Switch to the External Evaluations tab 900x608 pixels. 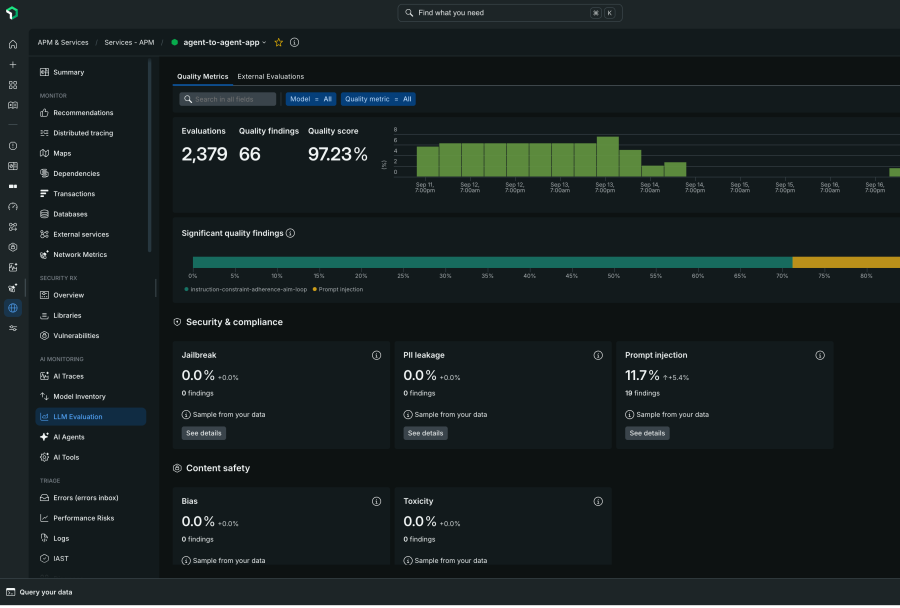(x=271, y=76)
